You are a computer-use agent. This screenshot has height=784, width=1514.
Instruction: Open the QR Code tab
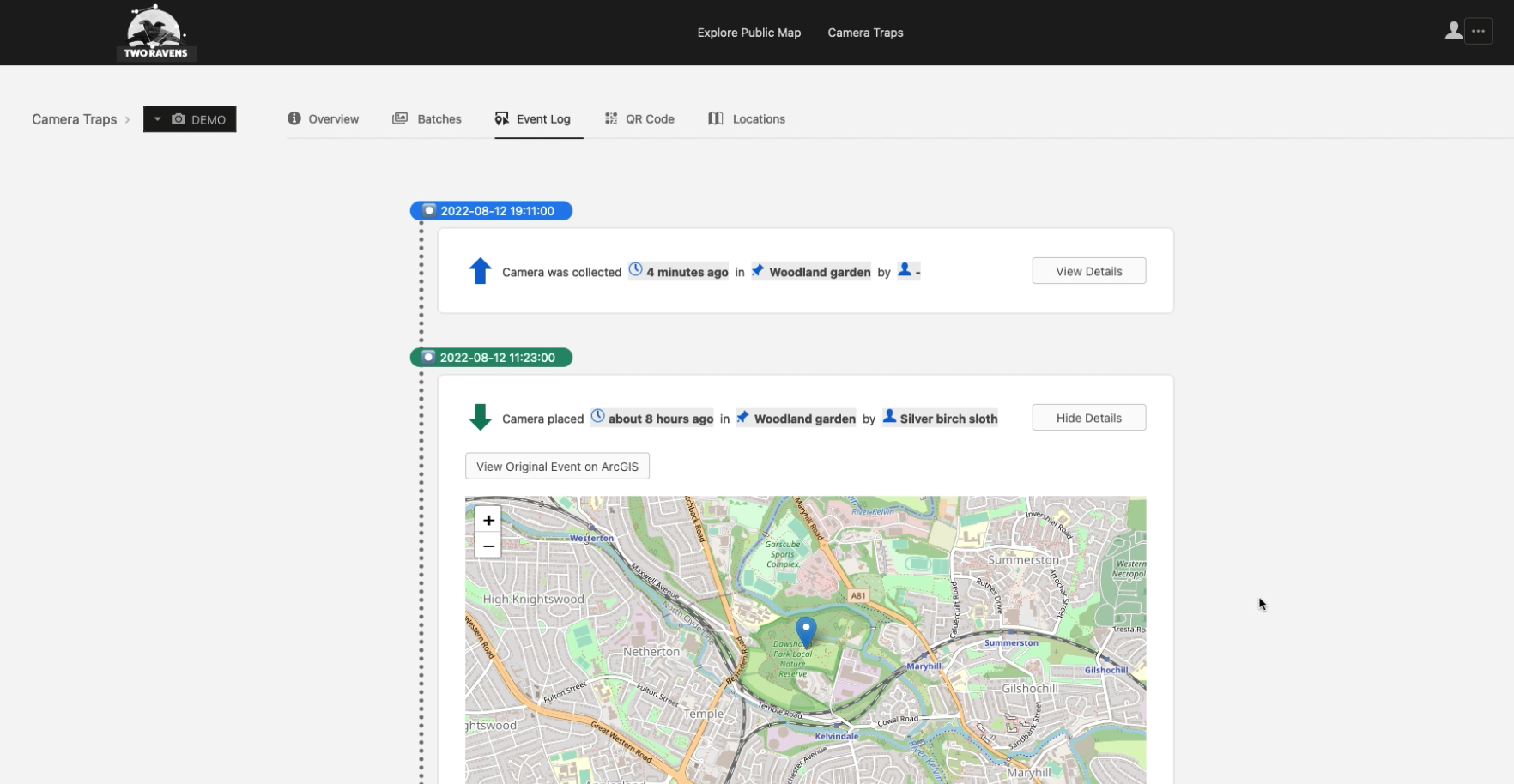pyautogui.click(x=639, y=119)
